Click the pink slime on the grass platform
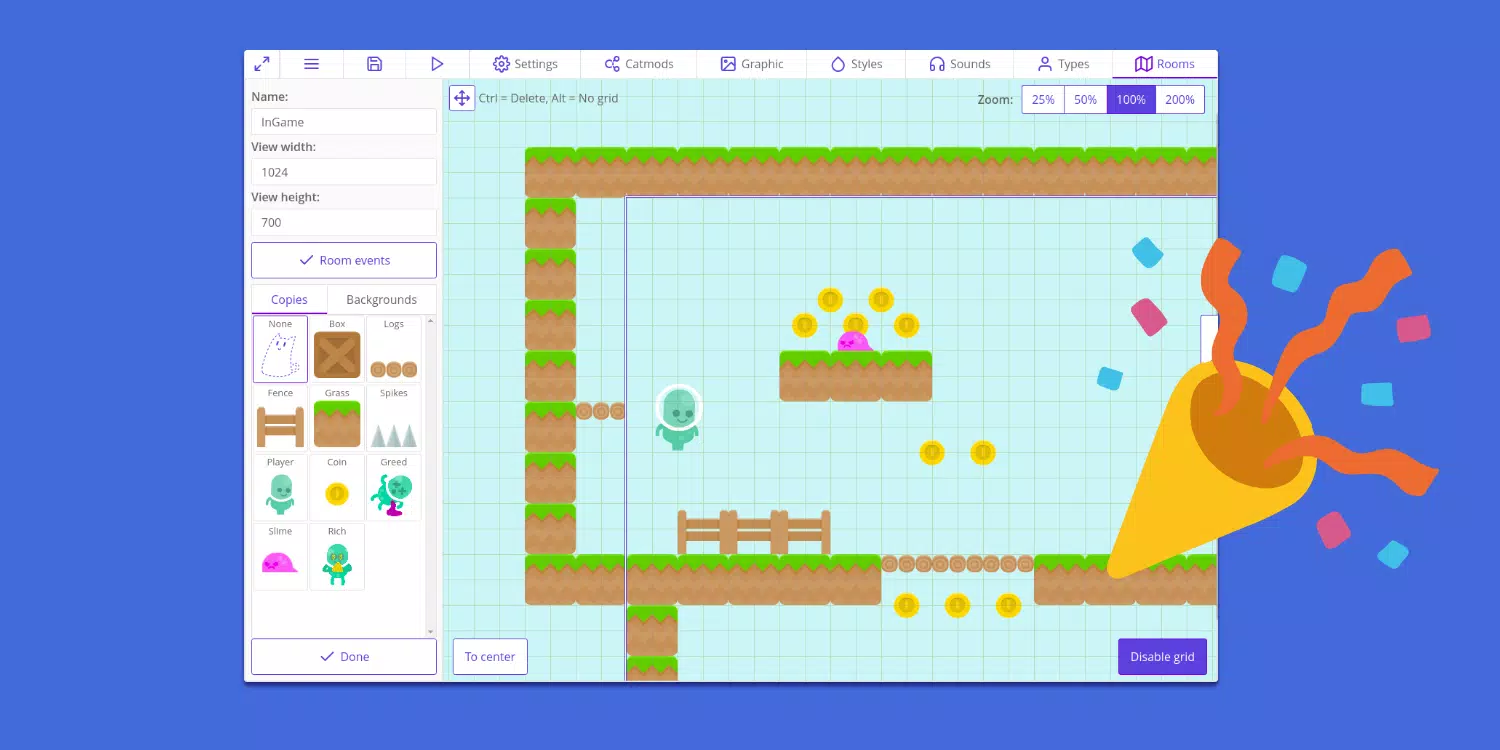The image size is (1500, 750). coord(853,342)
